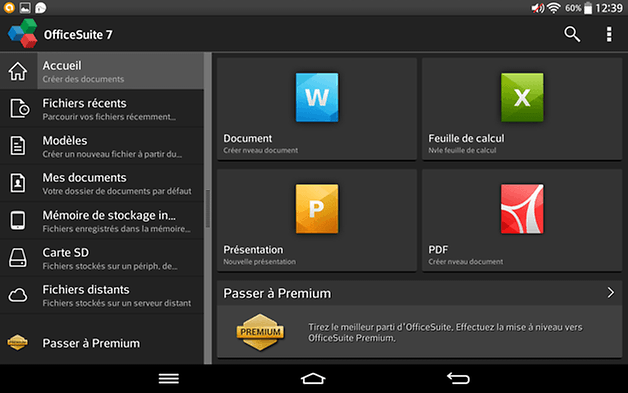This screenshot has width=628, height=393.
Task: Click the 12:39 clock in status bar
Action: click(x=609, y=8)
